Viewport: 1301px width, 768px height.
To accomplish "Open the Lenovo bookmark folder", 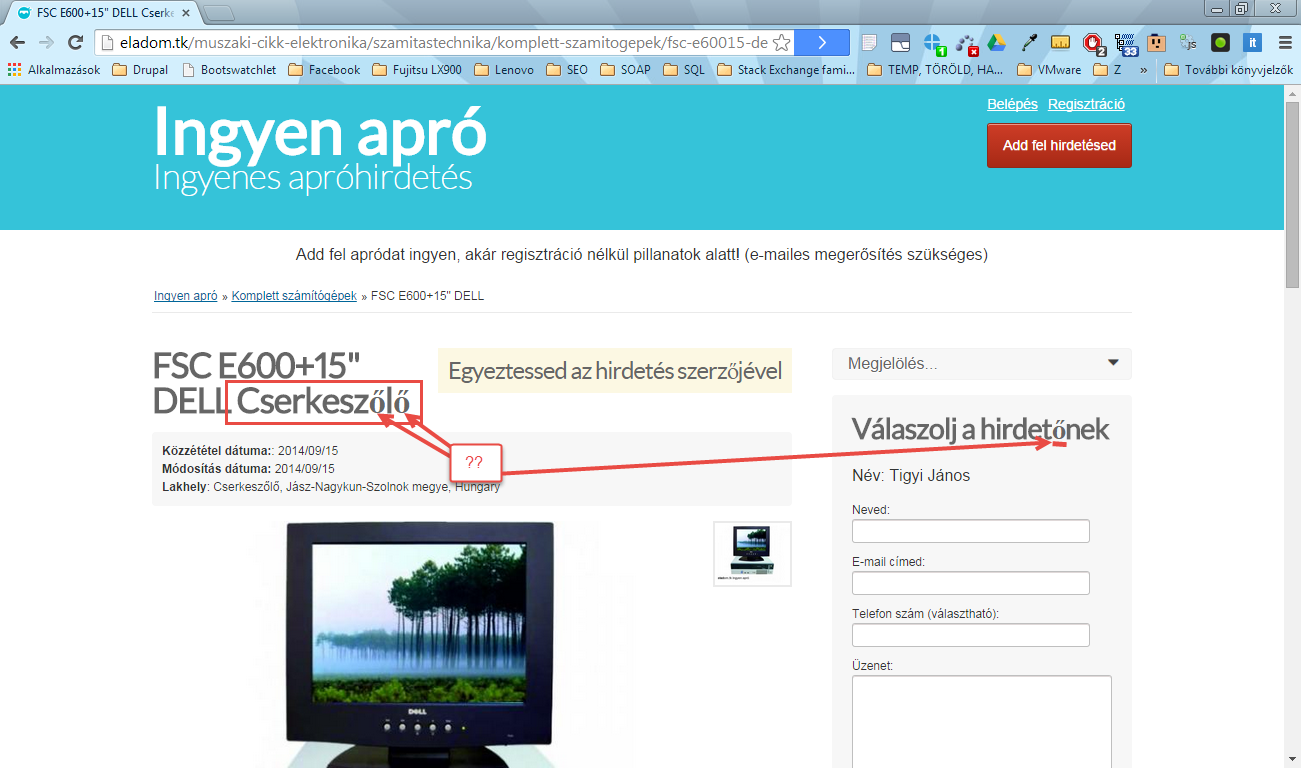I will pos(504,70).
